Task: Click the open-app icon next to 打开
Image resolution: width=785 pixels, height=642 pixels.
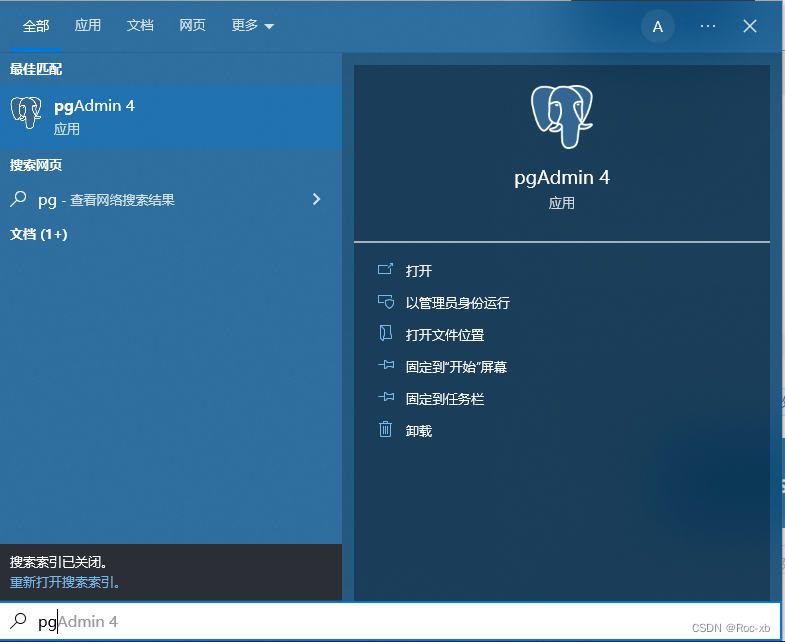Action: [x=385, y=269]
